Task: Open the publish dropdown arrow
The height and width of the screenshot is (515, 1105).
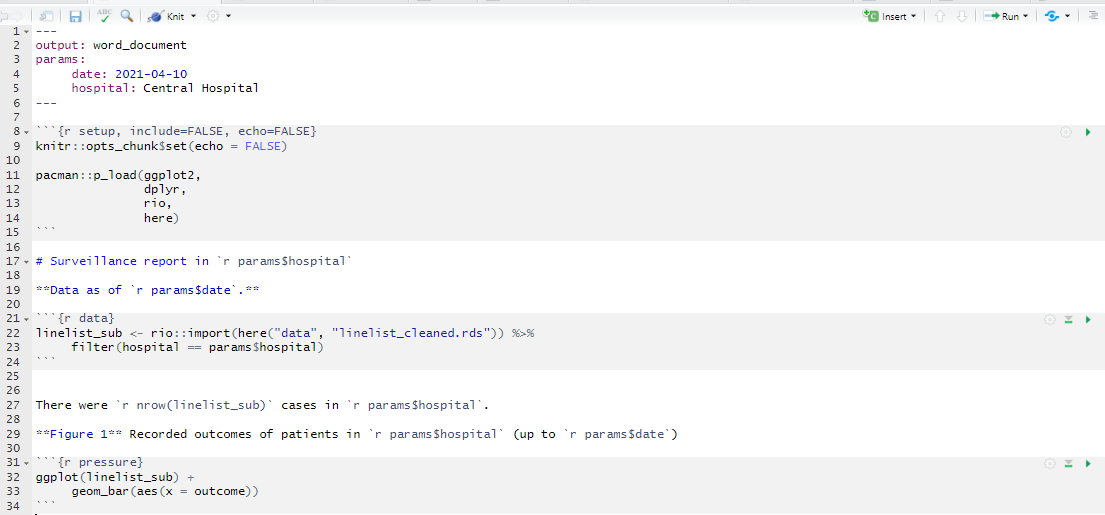Action: tap(1068, 15)
